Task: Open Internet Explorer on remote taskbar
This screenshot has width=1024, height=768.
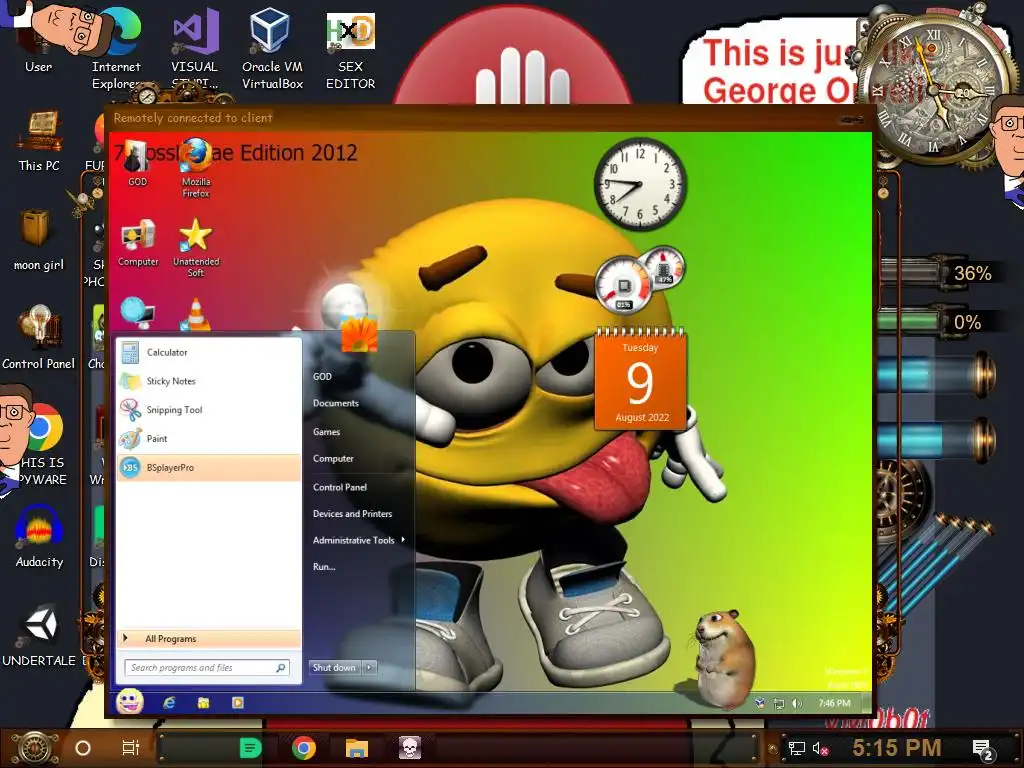Action: point(169,703)
